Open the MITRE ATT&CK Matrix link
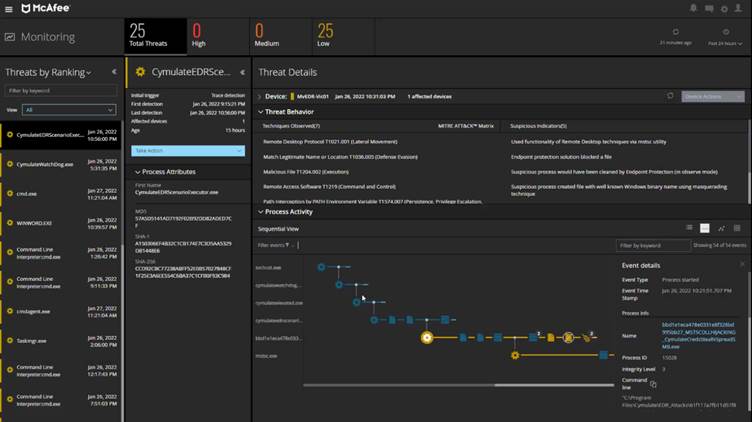Viewport: 752px width, 422px height. click(466, 126)
